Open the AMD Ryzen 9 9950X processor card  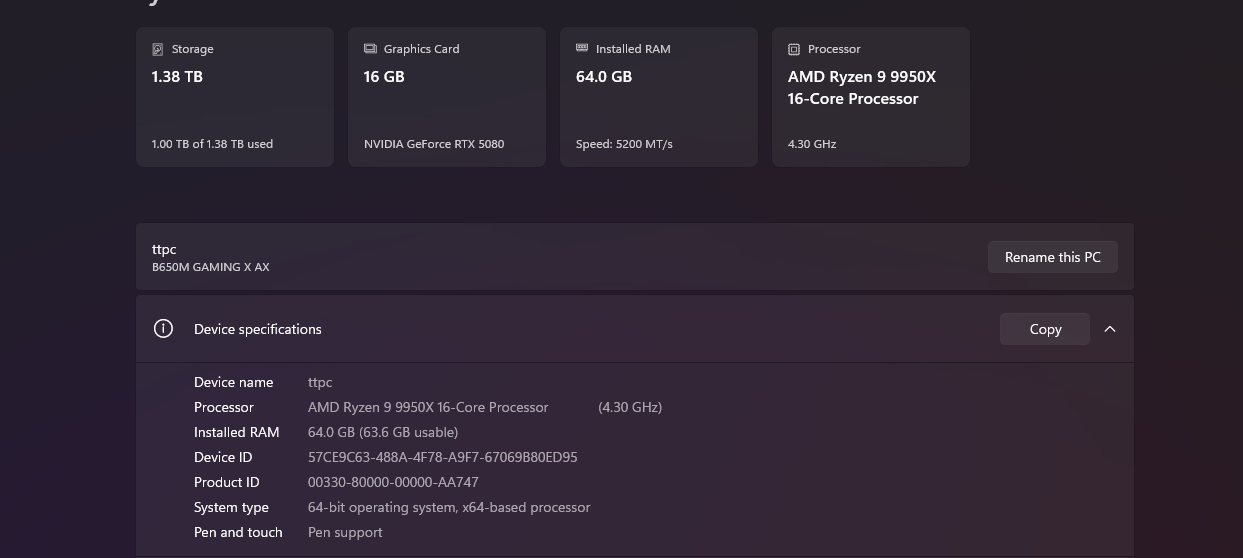[x=871, y=97]
